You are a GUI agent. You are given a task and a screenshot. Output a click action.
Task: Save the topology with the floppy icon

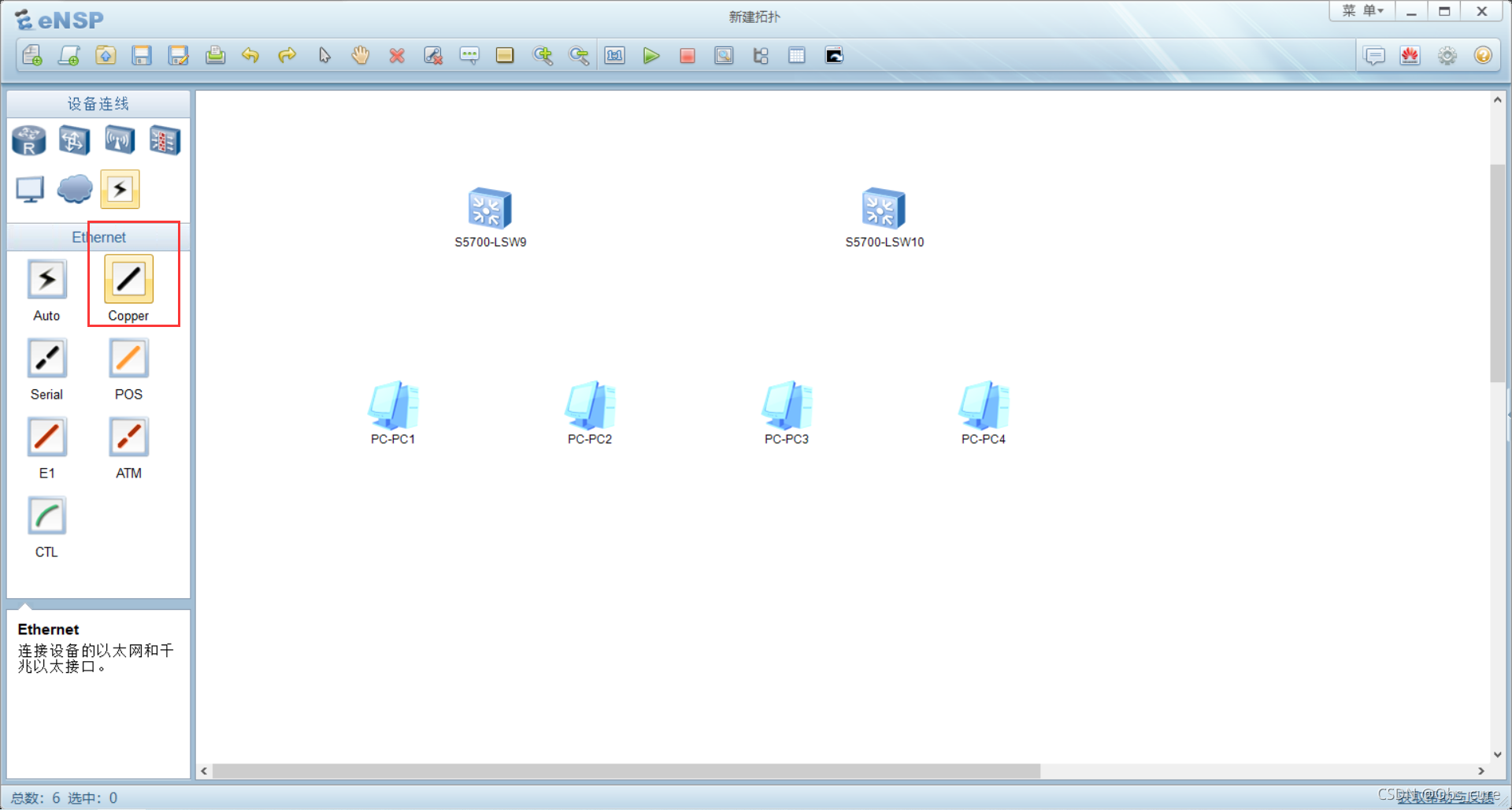[x=142, y=56]
